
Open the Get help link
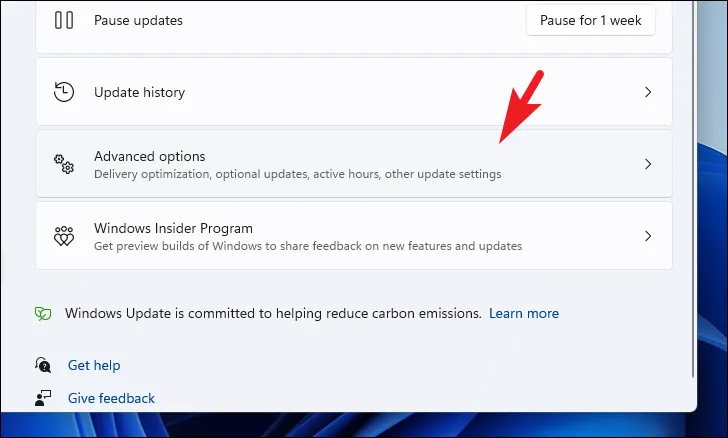94,366
